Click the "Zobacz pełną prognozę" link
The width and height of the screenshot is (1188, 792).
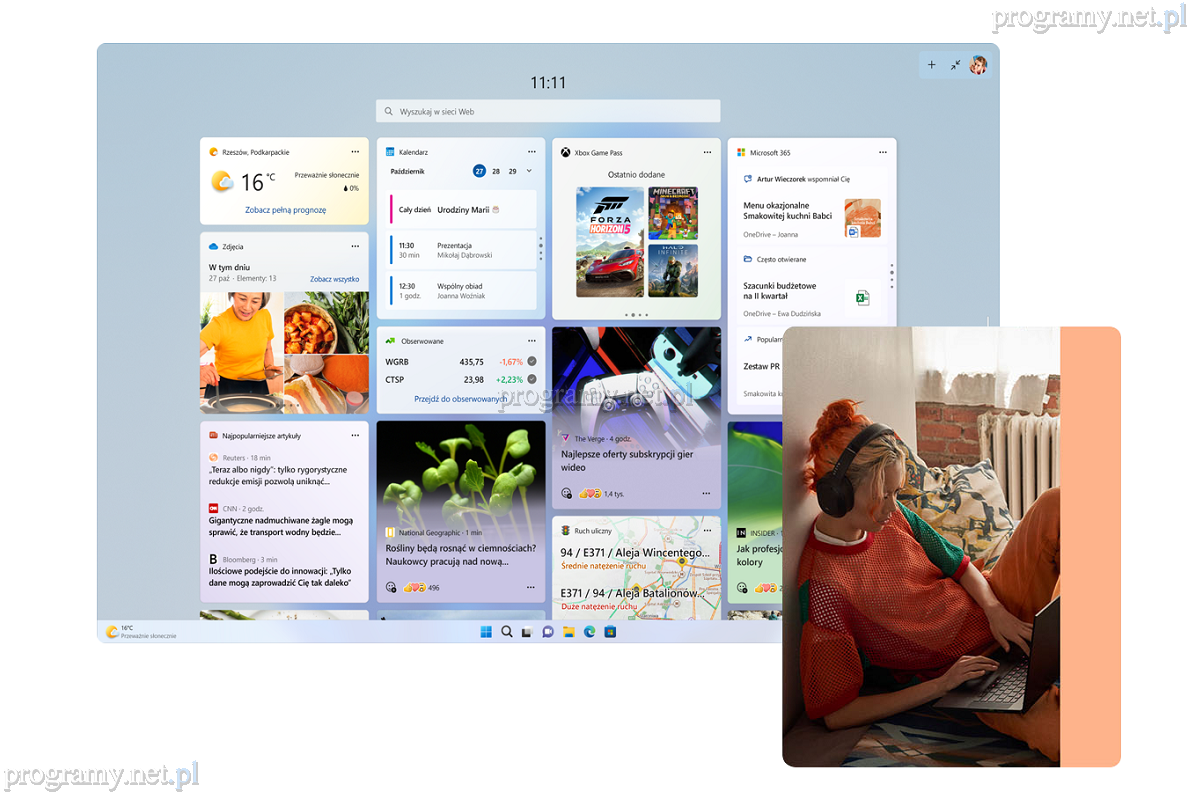pyautogui.click(x=285, y=210)
